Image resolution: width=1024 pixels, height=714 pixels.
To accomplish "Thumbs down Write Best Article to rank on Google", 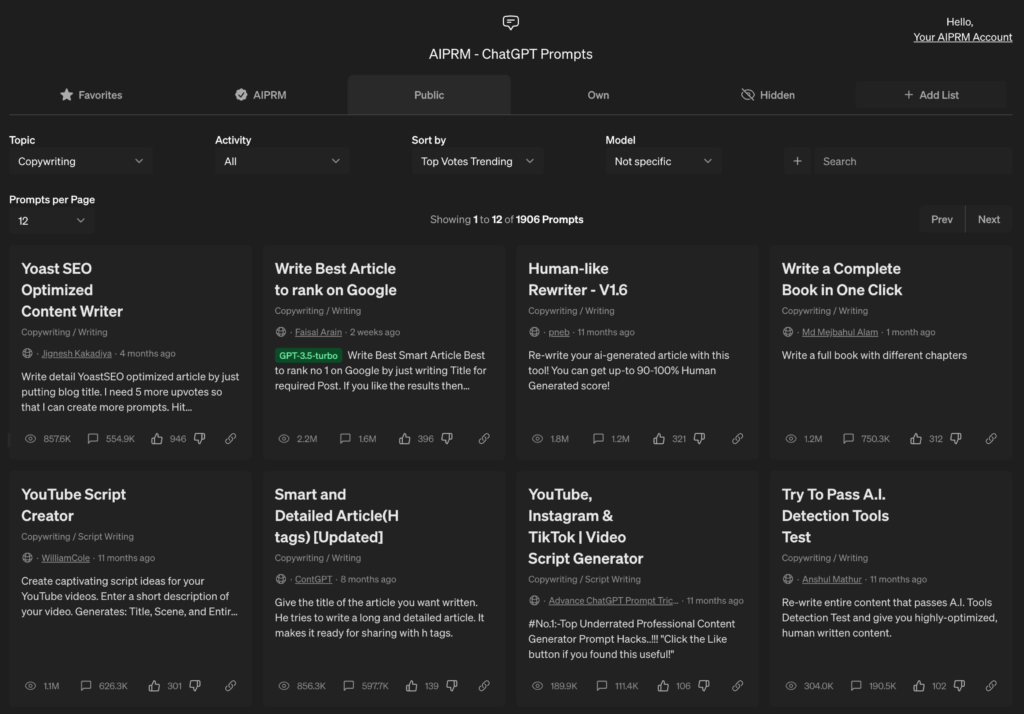I will click(447, 438).
